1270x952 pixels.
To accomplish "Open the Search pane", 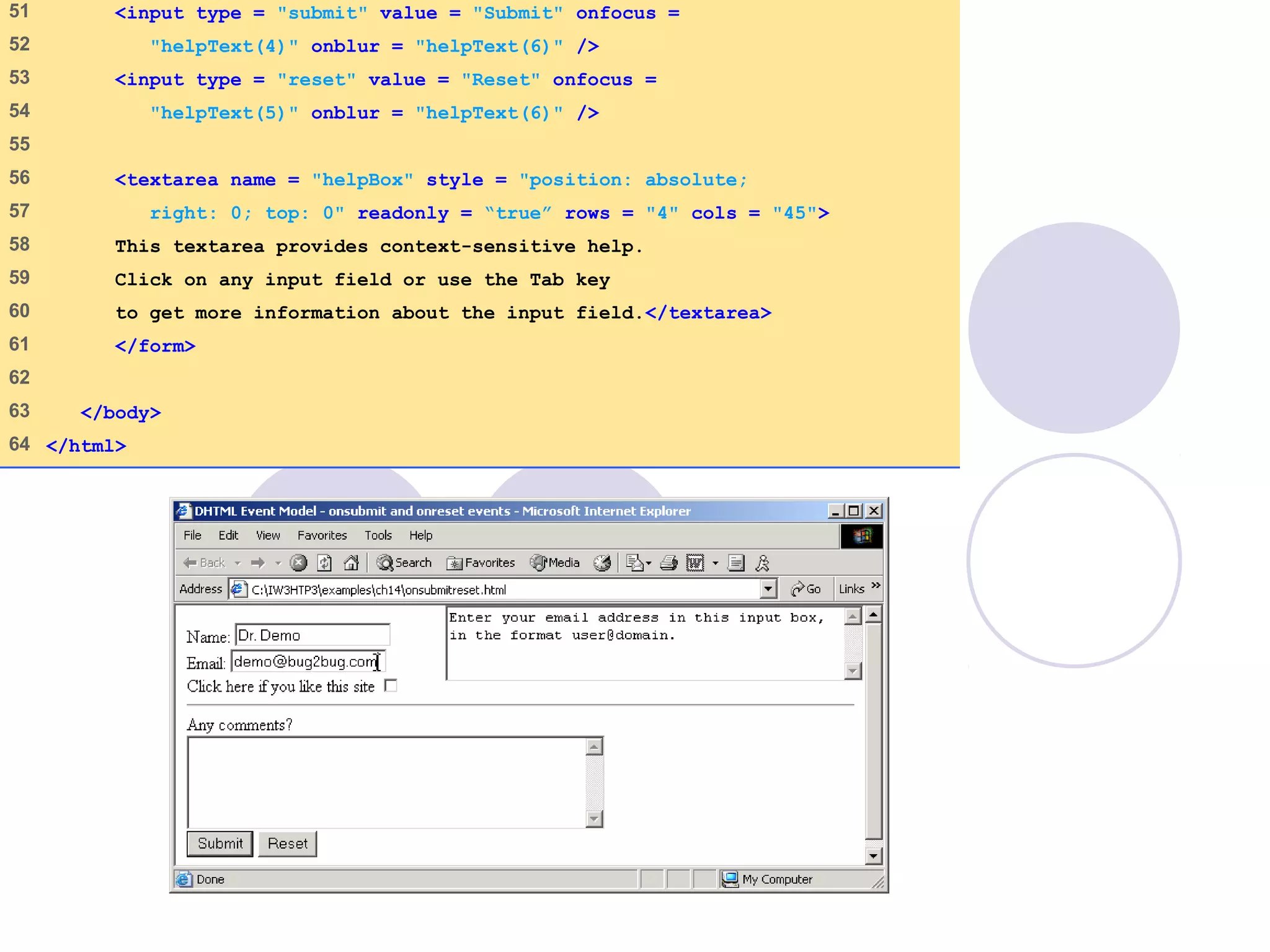I will coord(404,563).
